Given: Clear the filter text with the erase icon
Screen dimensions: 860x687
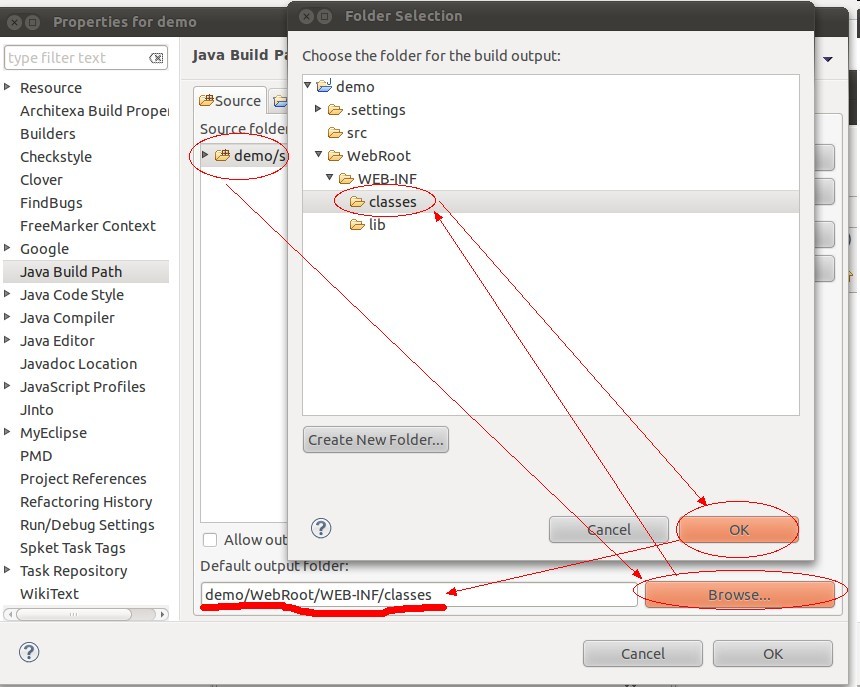Looking at the screenshot, I should tap(156, 58).
